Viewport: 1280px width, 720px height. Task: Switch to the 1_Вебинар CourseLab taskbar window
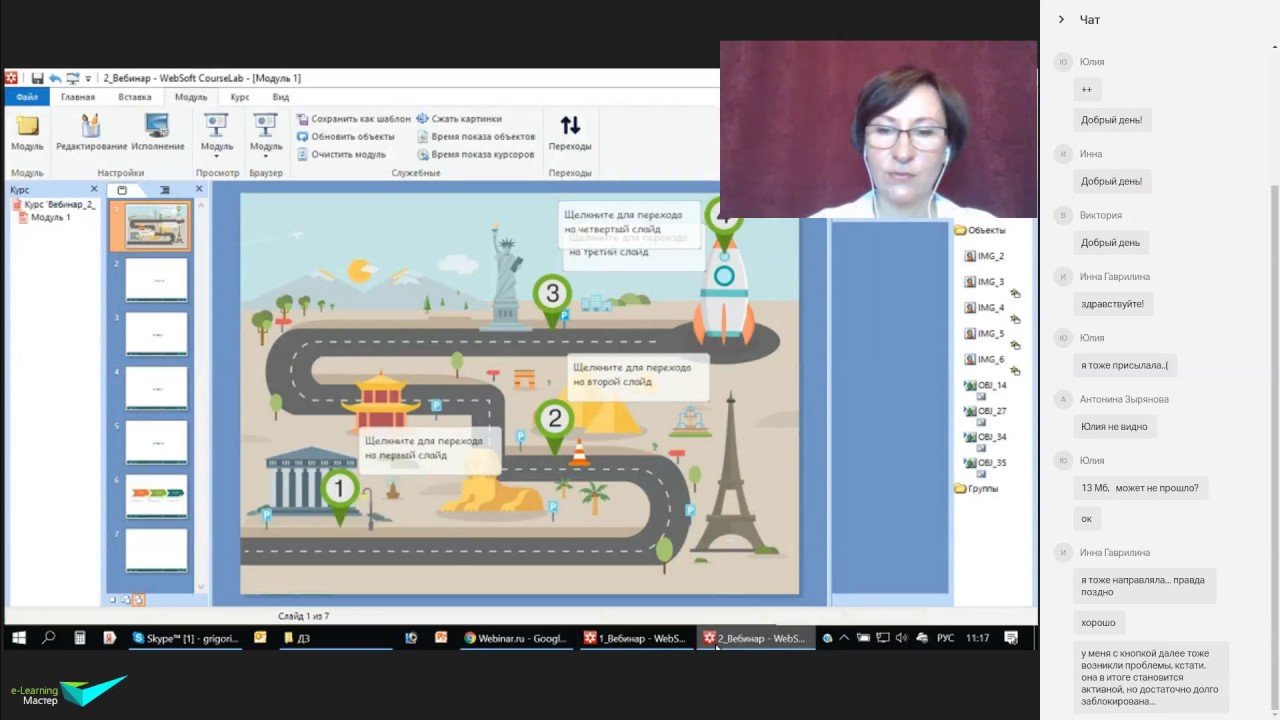point(636,638)
